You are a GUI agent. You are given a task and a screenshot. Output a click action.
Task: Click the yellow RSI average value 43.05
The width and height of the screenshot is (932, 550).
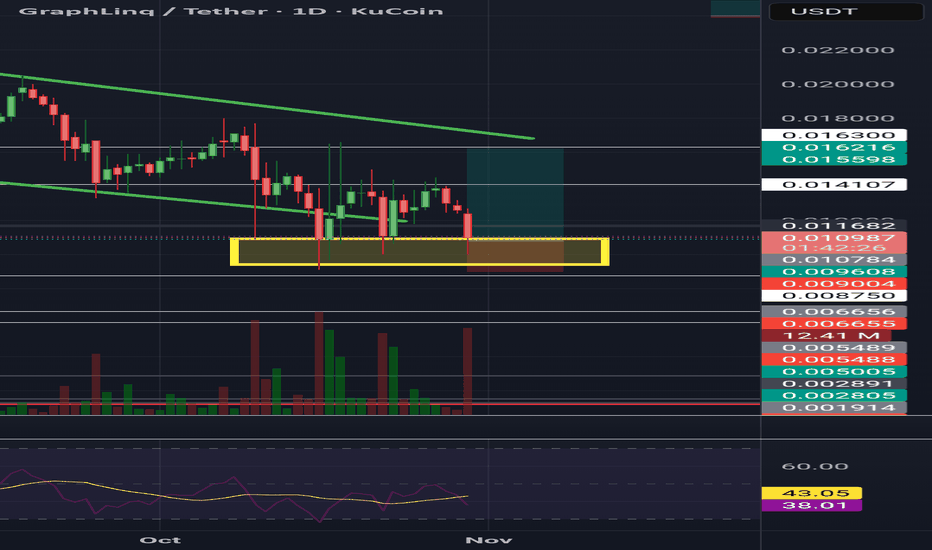811,493
